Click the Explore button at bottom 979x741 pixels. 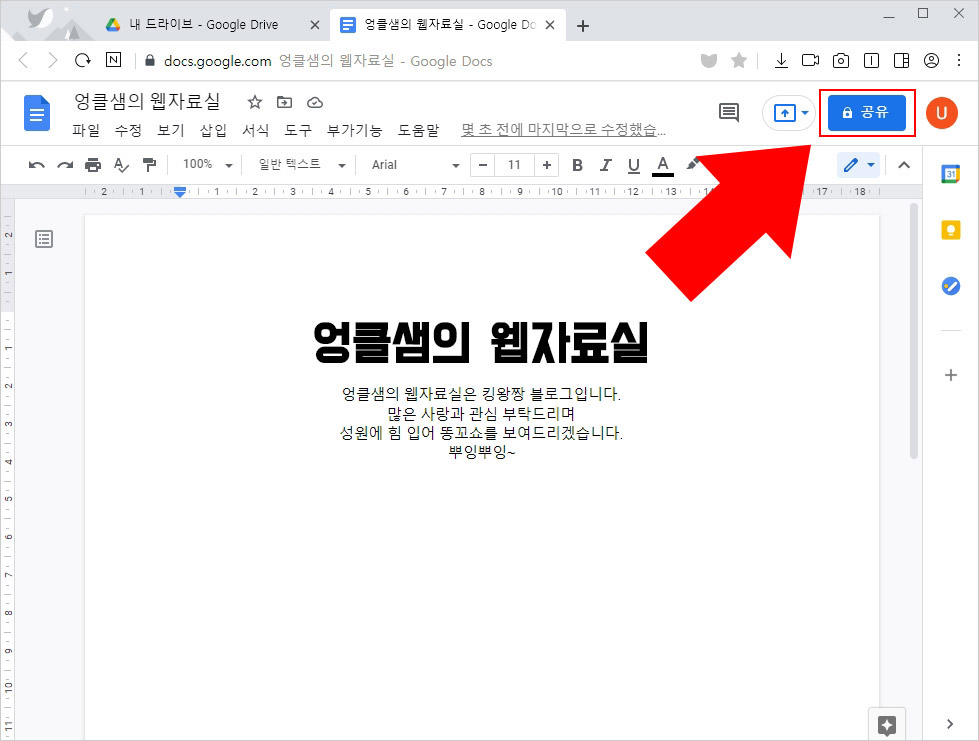[x=887, y=725]
